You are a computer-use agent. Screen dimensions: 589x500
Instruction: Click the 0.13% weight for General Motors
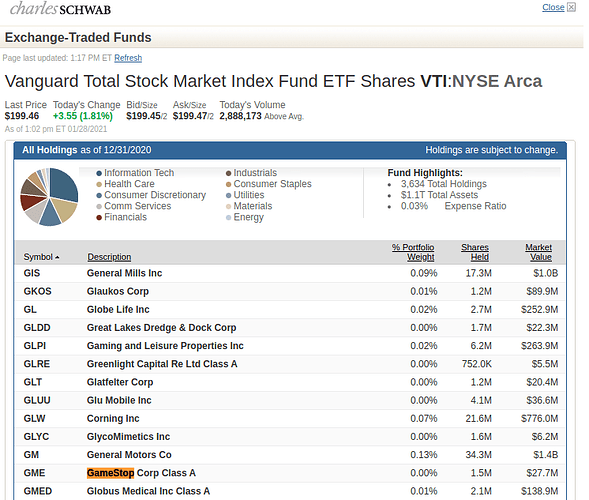(424, 455)
